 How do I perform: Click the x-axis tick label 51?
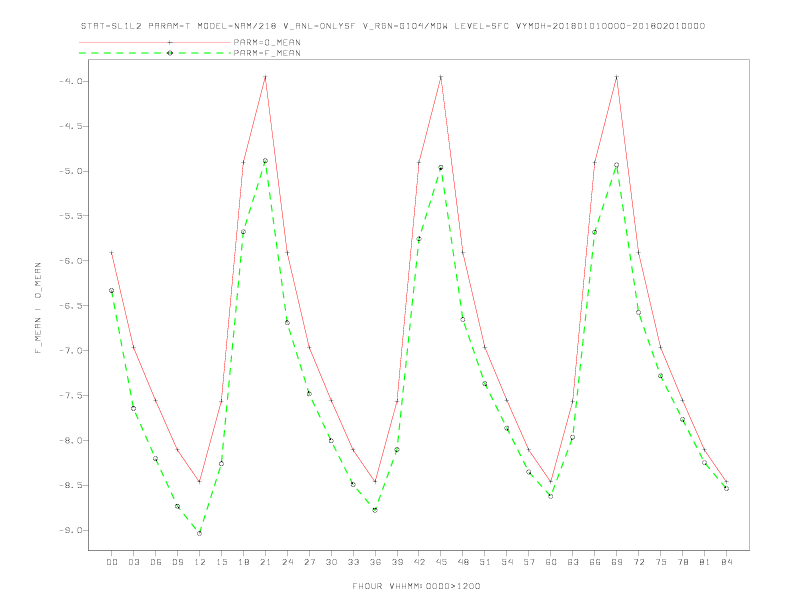point(485,562)
